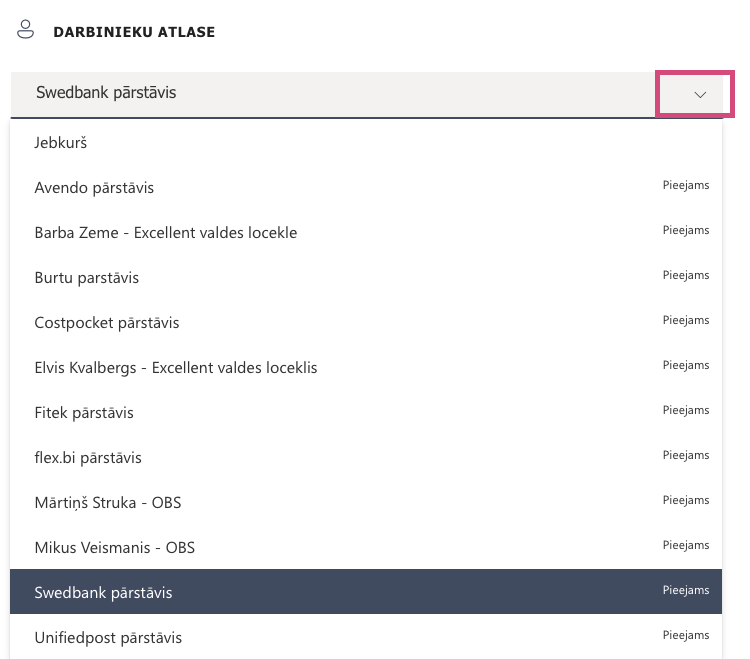Click the person icon beside Darbinieku atlase
Viewport: 750px width, 659px height.
(26, 29)
